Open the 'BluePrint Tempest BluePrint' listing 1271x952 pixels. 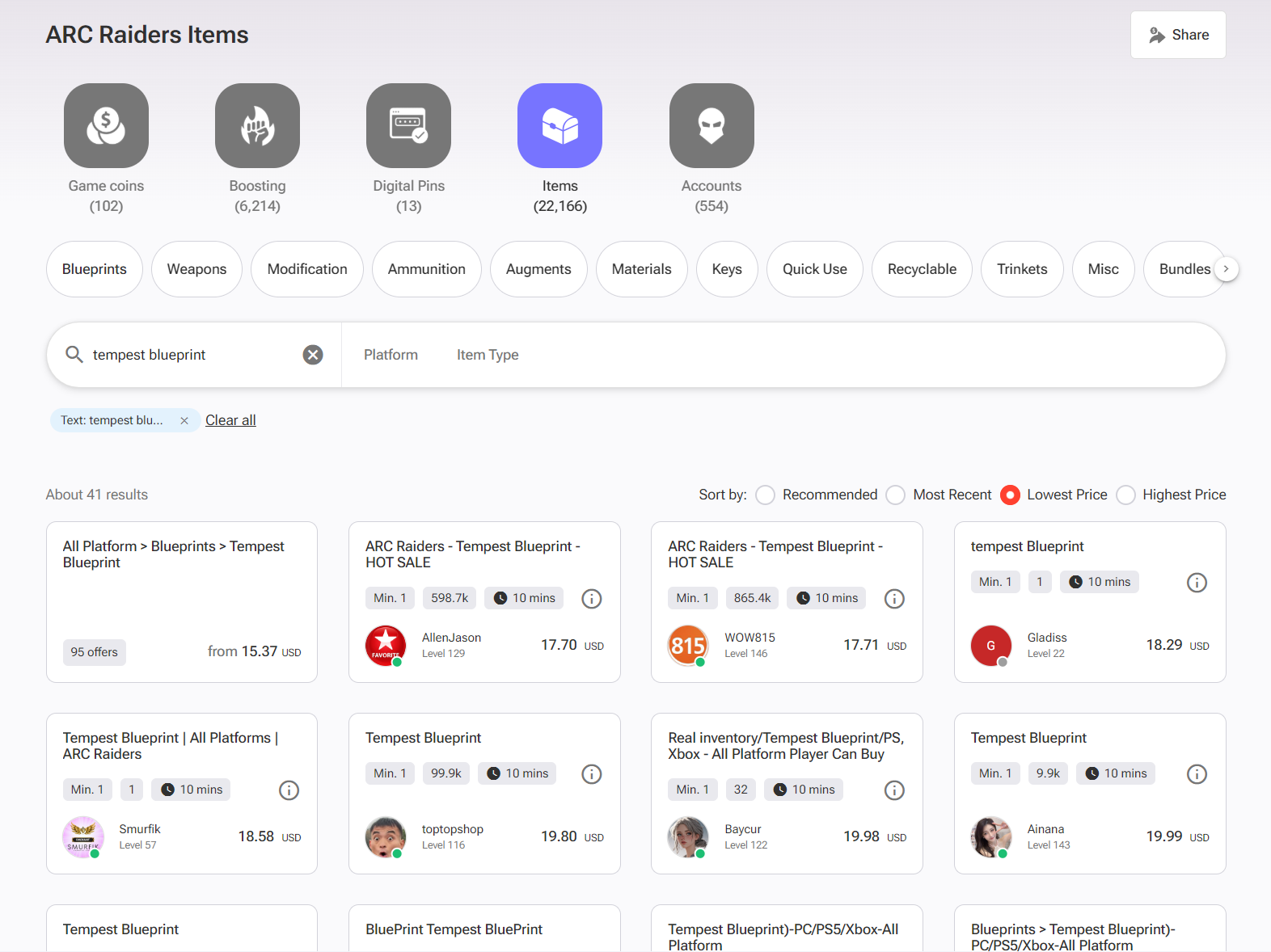click(454, 929)
